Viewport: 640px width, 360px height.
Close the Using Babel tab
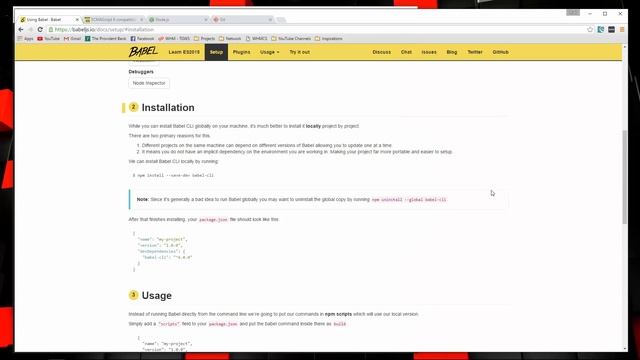77,20
